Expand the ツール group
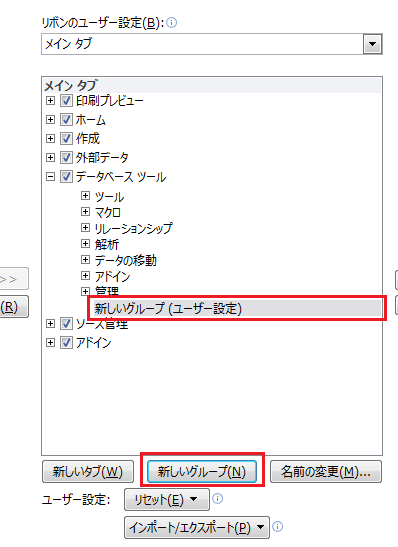This screenshot has width=398, height=547. [85, 195]
